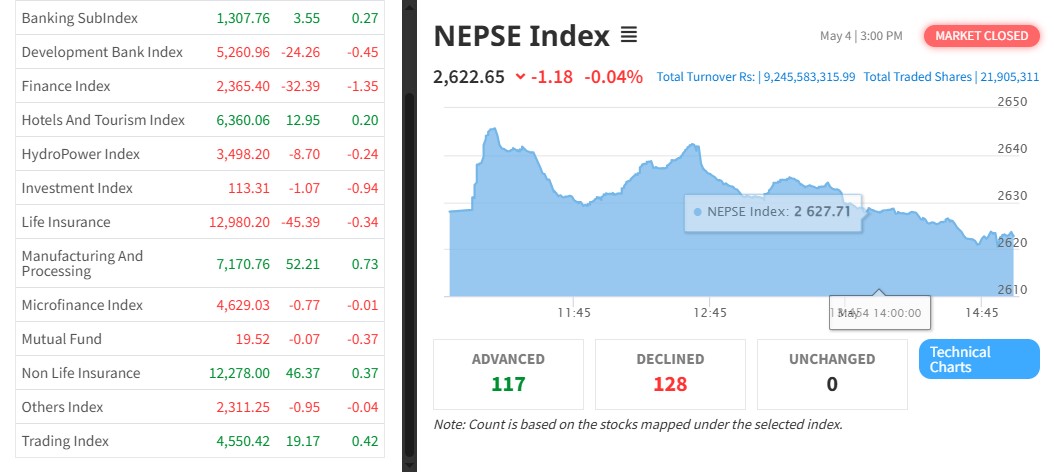Viewport: 1054px width, 472px height.
Task: Click the MARKET CLOSED badge
Action: click(x=980, y=36)
